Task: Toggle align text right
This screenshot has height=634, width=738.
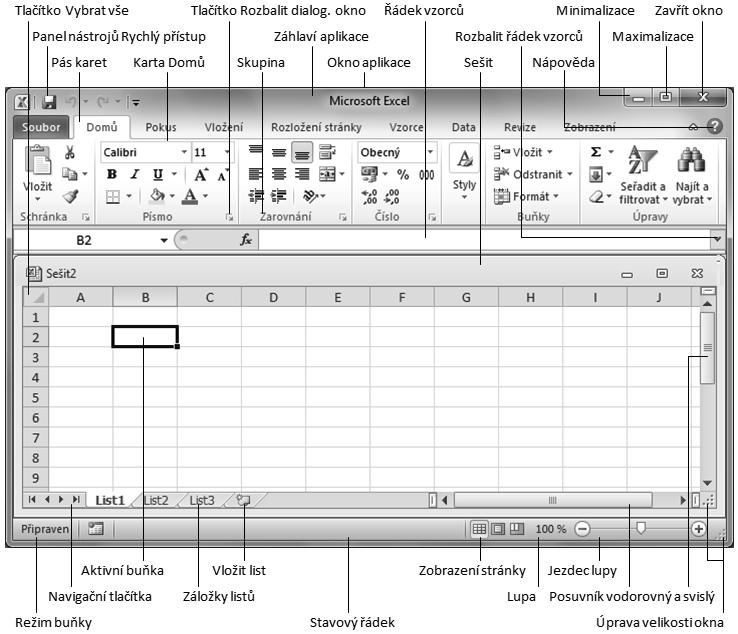Action: (x=302, y=174)
